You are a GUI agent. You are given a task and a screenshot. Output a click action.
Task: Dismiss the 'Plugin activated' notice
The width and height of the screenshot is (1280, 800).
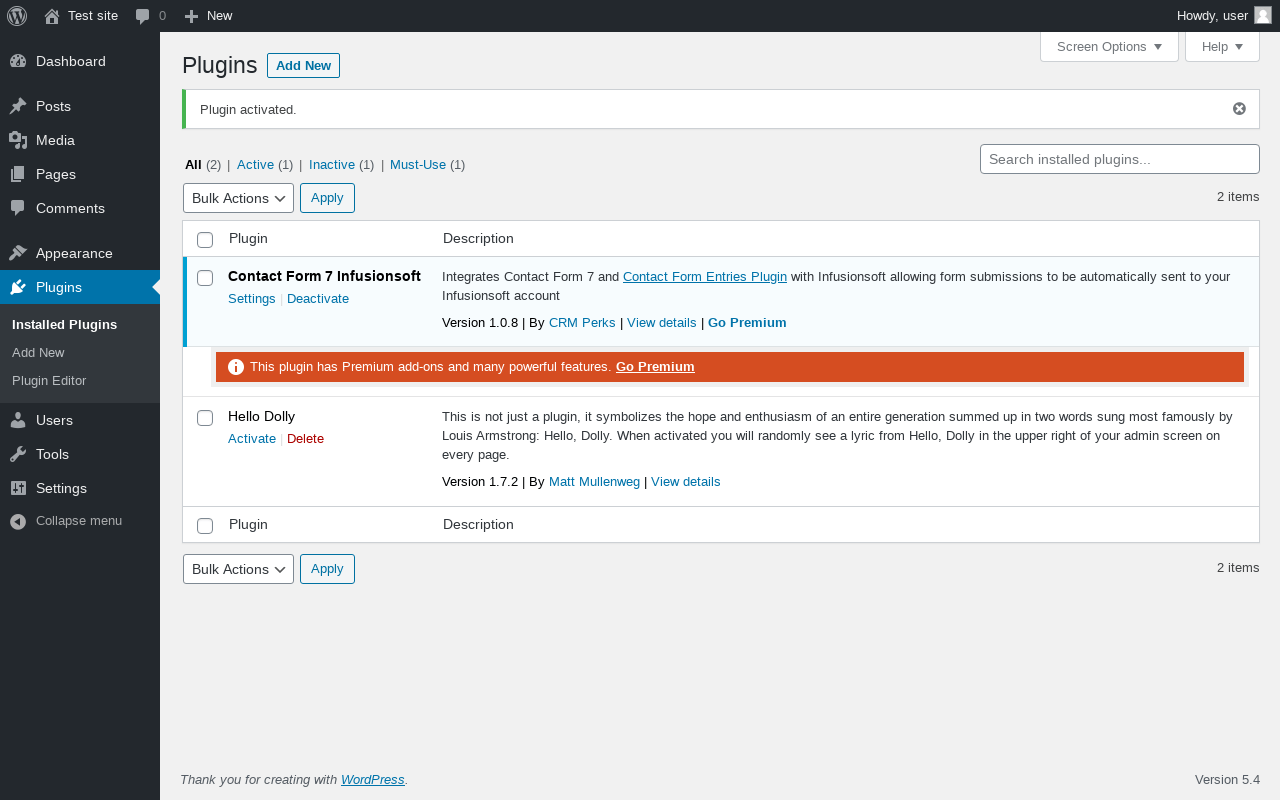pos(1239,109)
